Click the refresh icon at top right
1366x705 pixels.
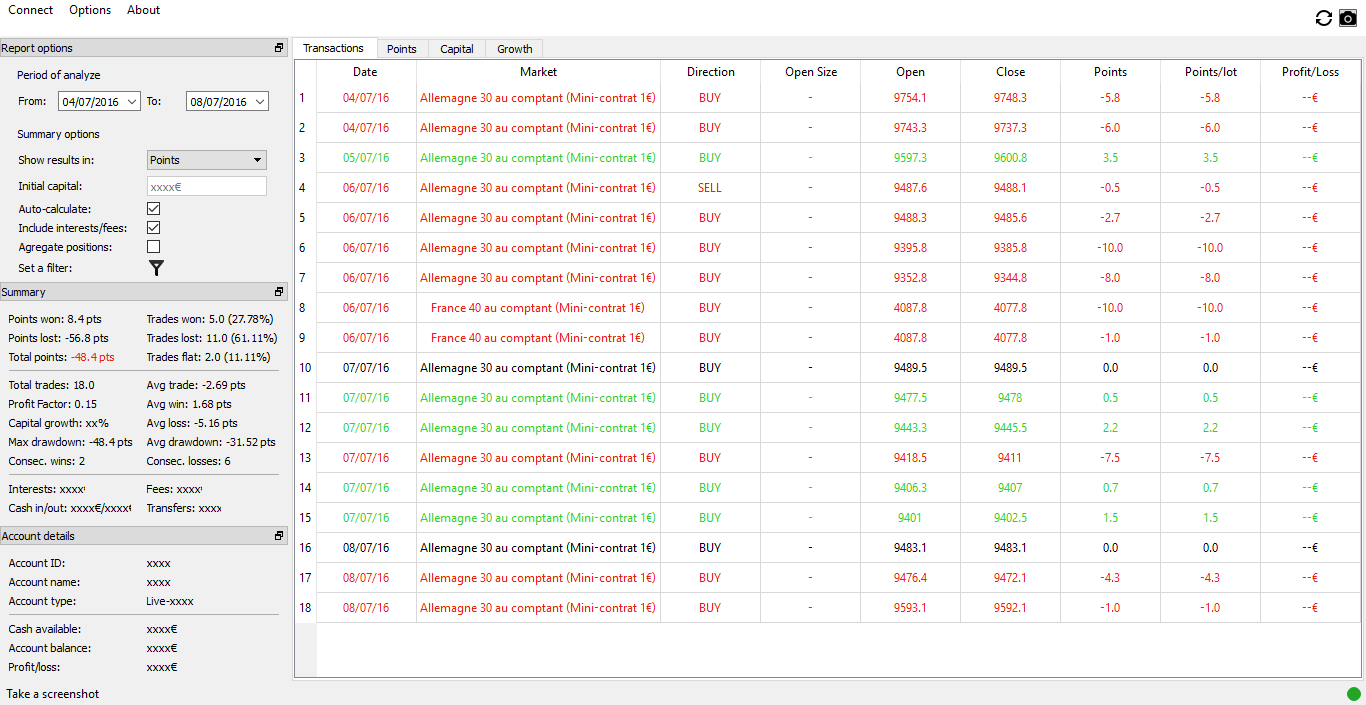pyautogui.click(x=1323, y=18)
